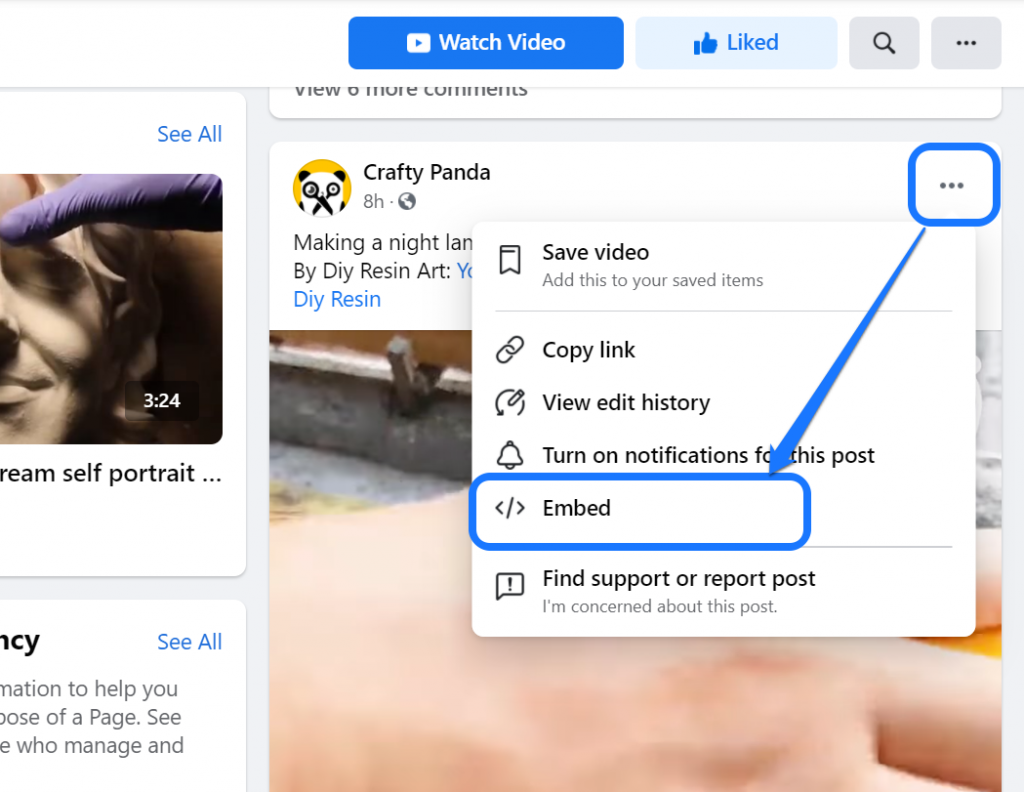This screenshot has width=1024, height=792.
Task: Click the Watch Video button
Action: pos(485,43)
